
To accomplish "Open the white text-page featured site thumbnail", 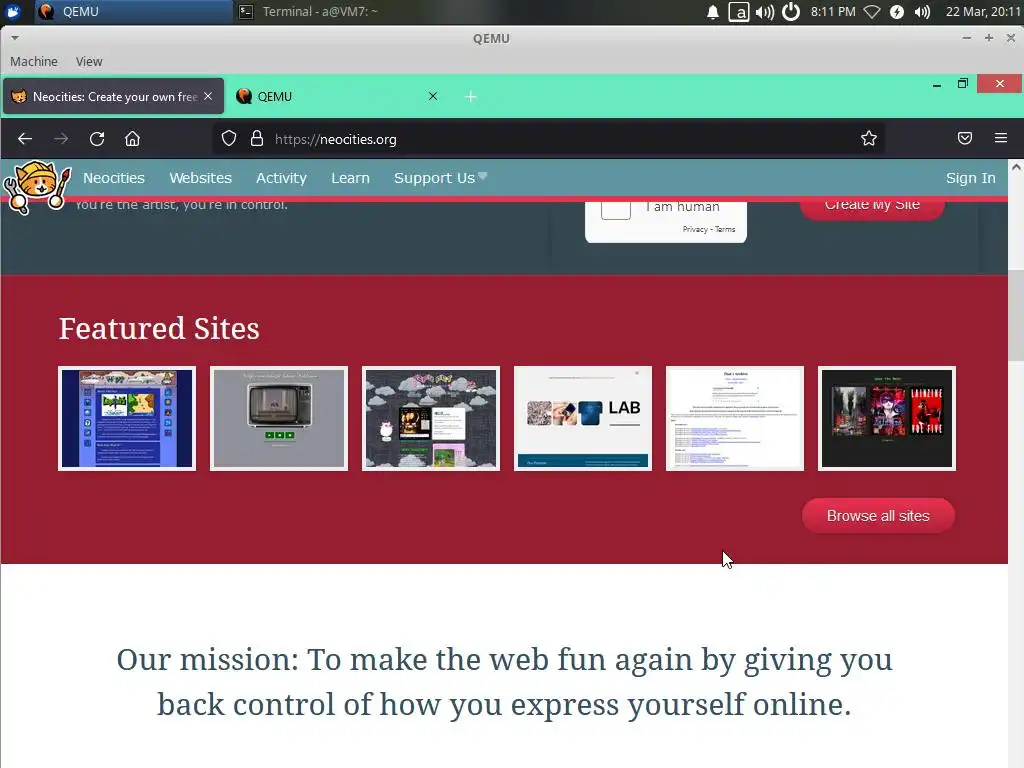I will click(735, 418).
